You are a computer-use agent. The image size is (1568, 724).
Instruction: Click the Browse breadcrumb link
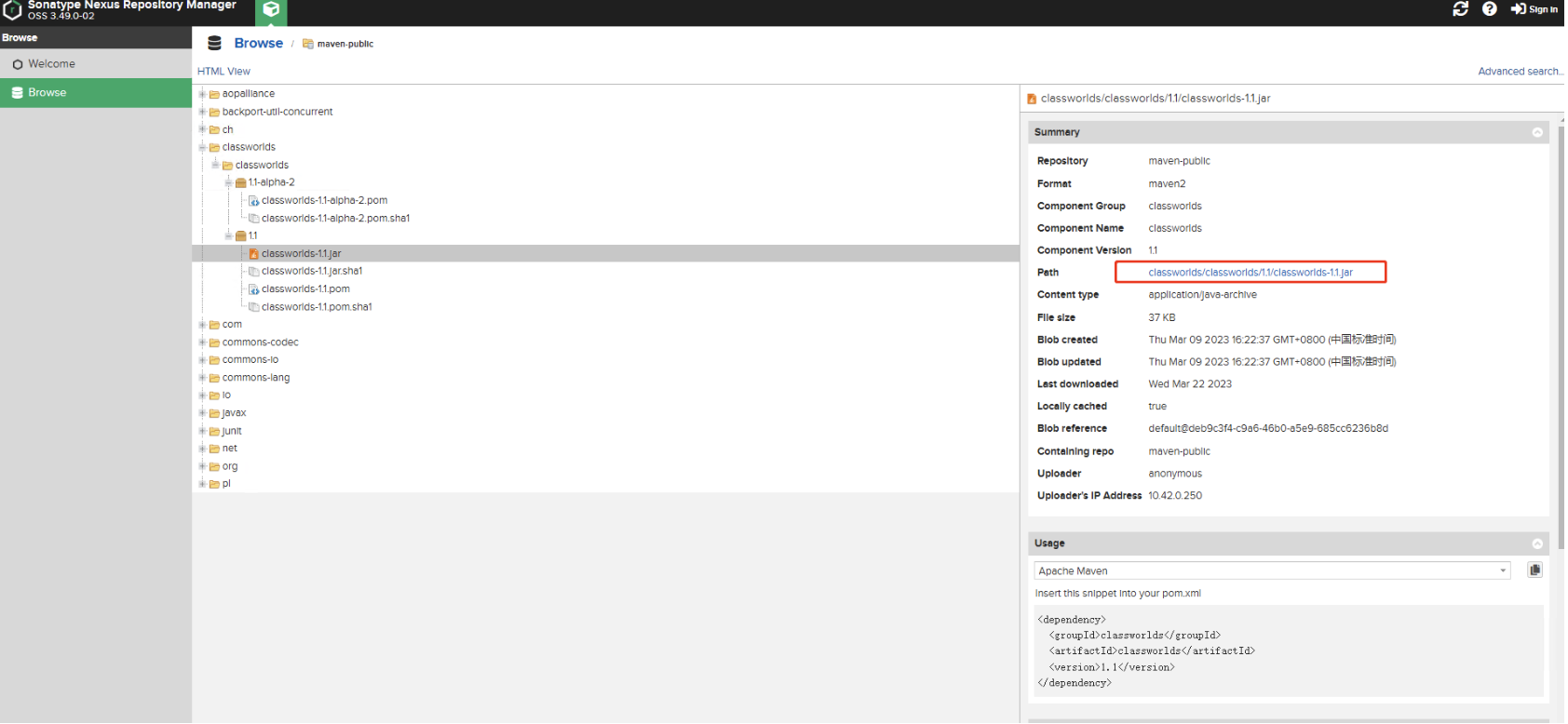click(x=259, y=43)
